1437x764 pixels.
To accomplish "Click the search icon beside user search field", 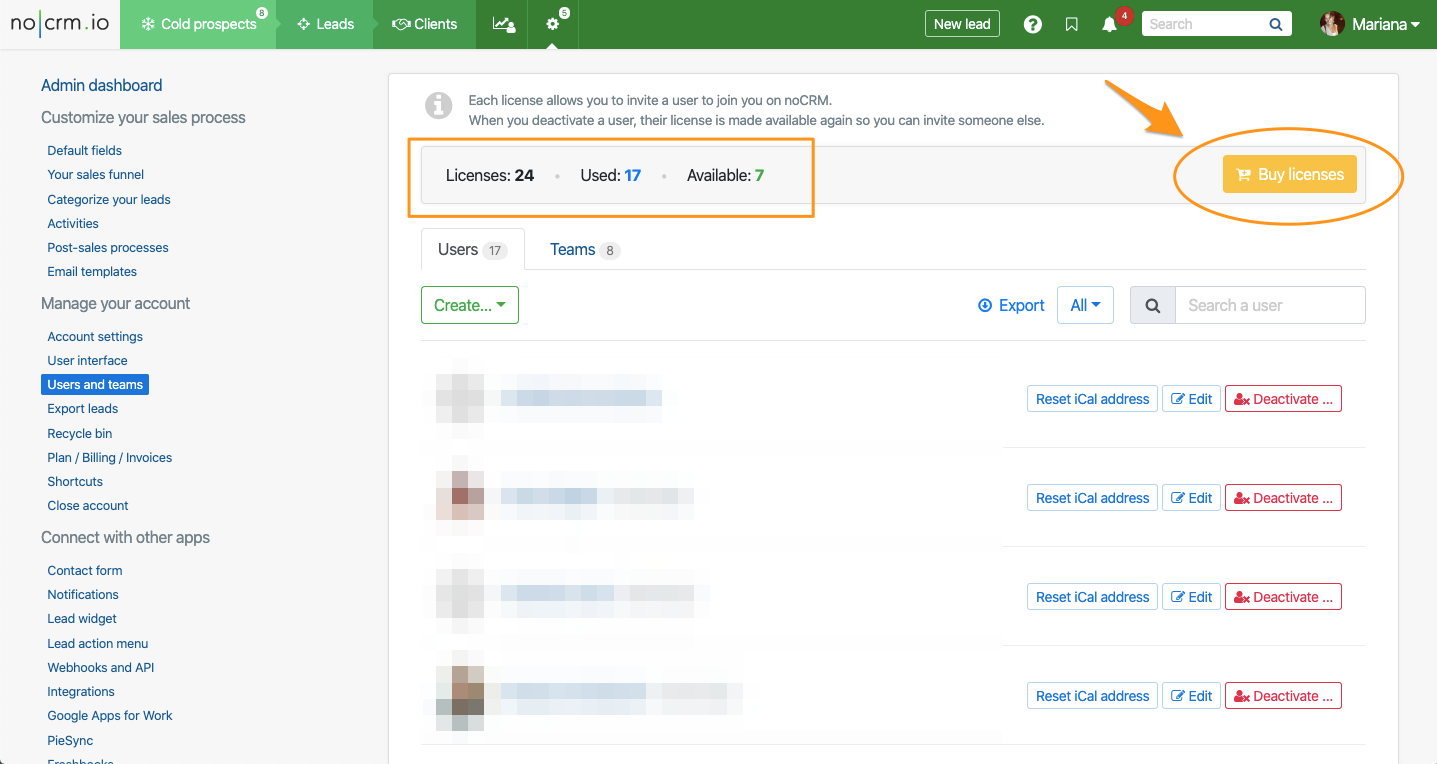I will click(1152, 306).
